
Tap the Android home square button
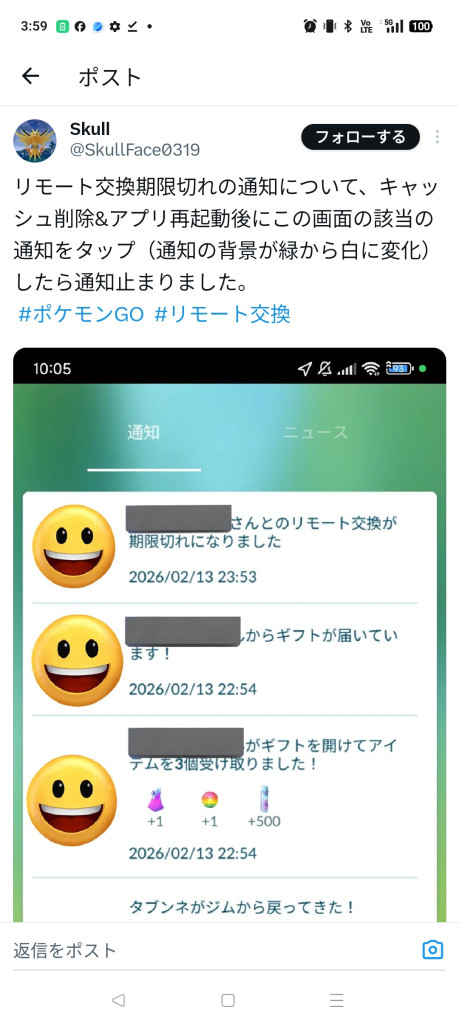(x=228, y=1000)
